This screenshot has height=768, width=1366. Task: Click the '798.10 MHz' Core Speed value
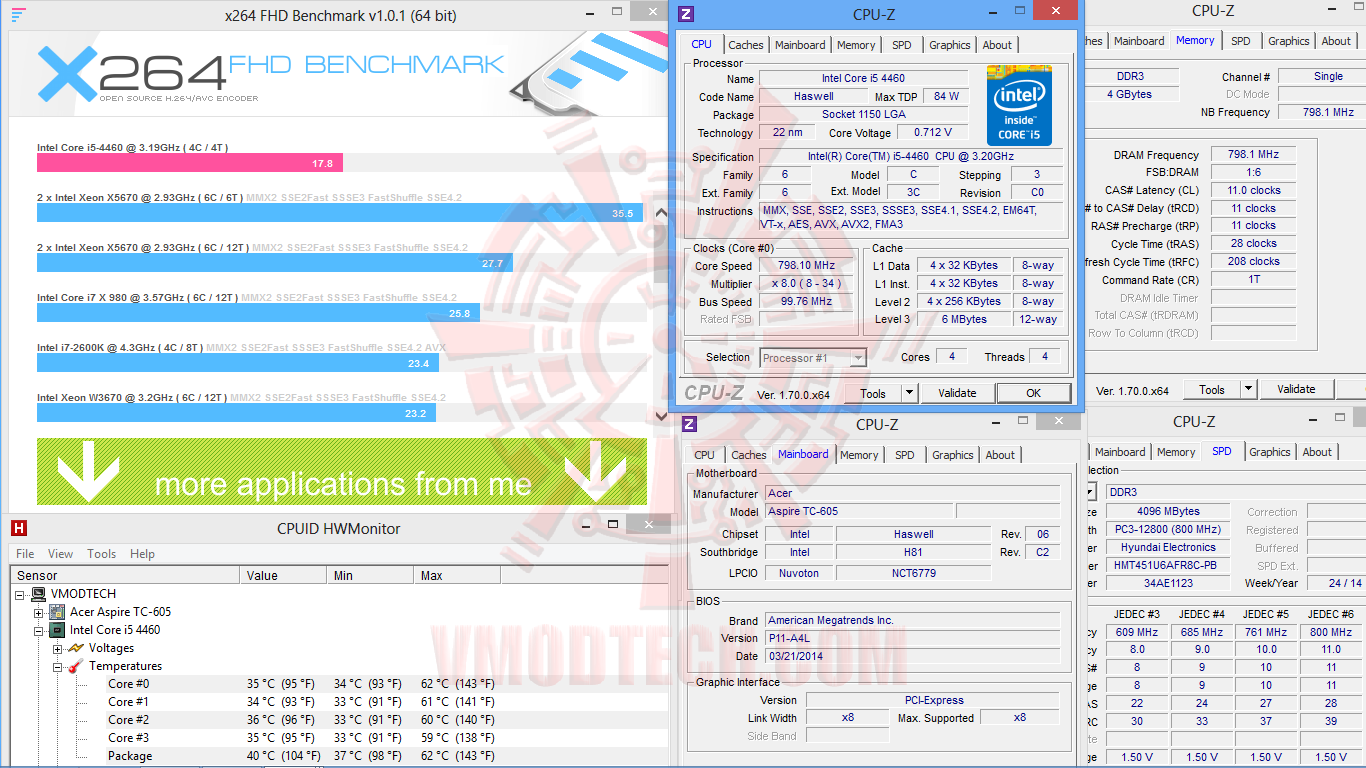click(807, 265)
